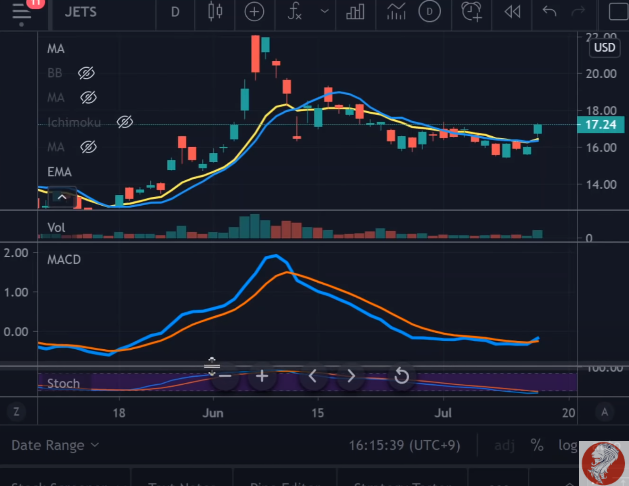Open timezone Z button
Image resolution: width=629 pixels, height=486 pixels.
pyautogui.click(x=16, y=412)
